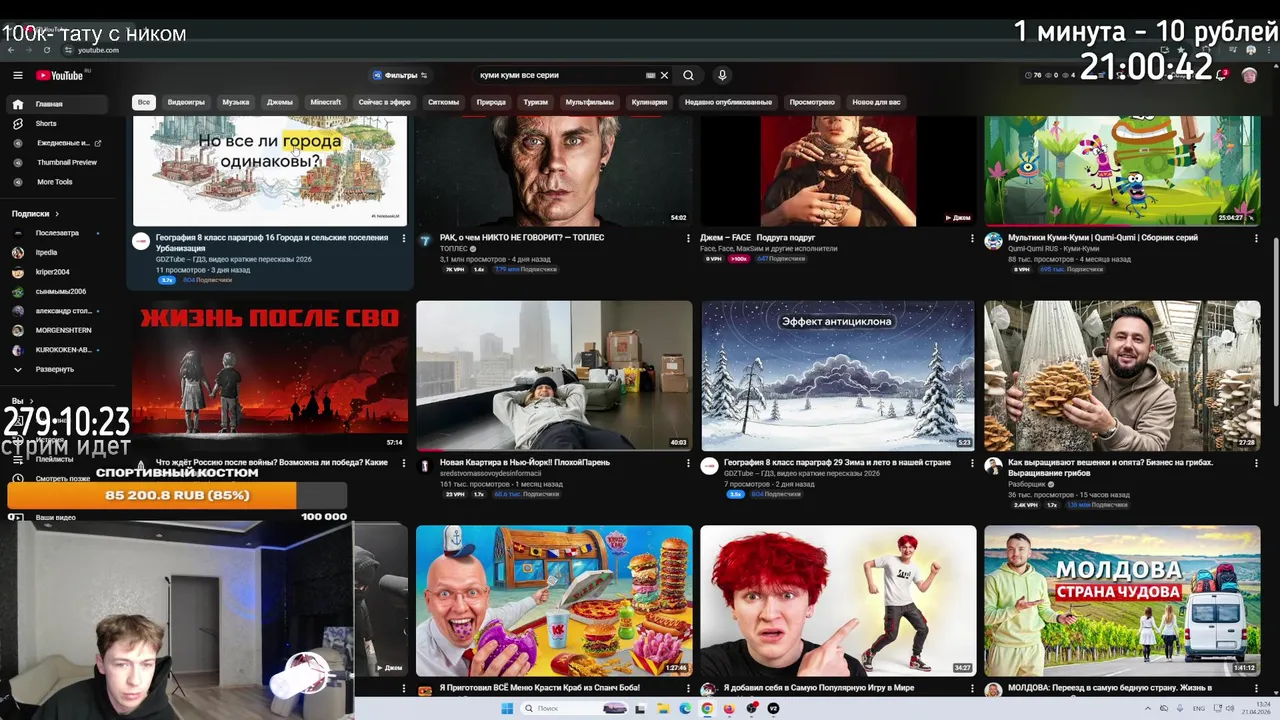Screen dimensions: 1280x720
Task: Start voice search with microphone
Action: click(722, 75)
